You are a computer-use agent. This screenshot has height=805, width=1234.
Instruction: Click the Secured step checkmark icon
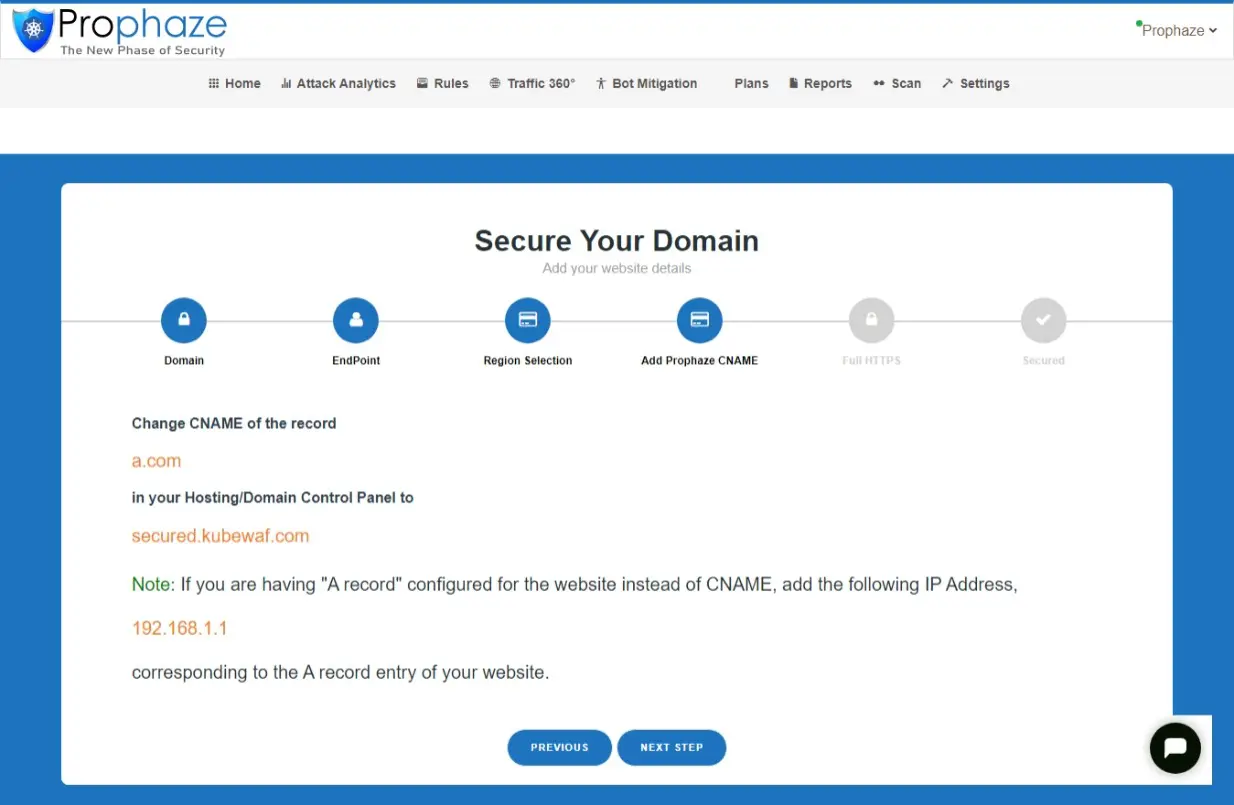(1043, 320)
